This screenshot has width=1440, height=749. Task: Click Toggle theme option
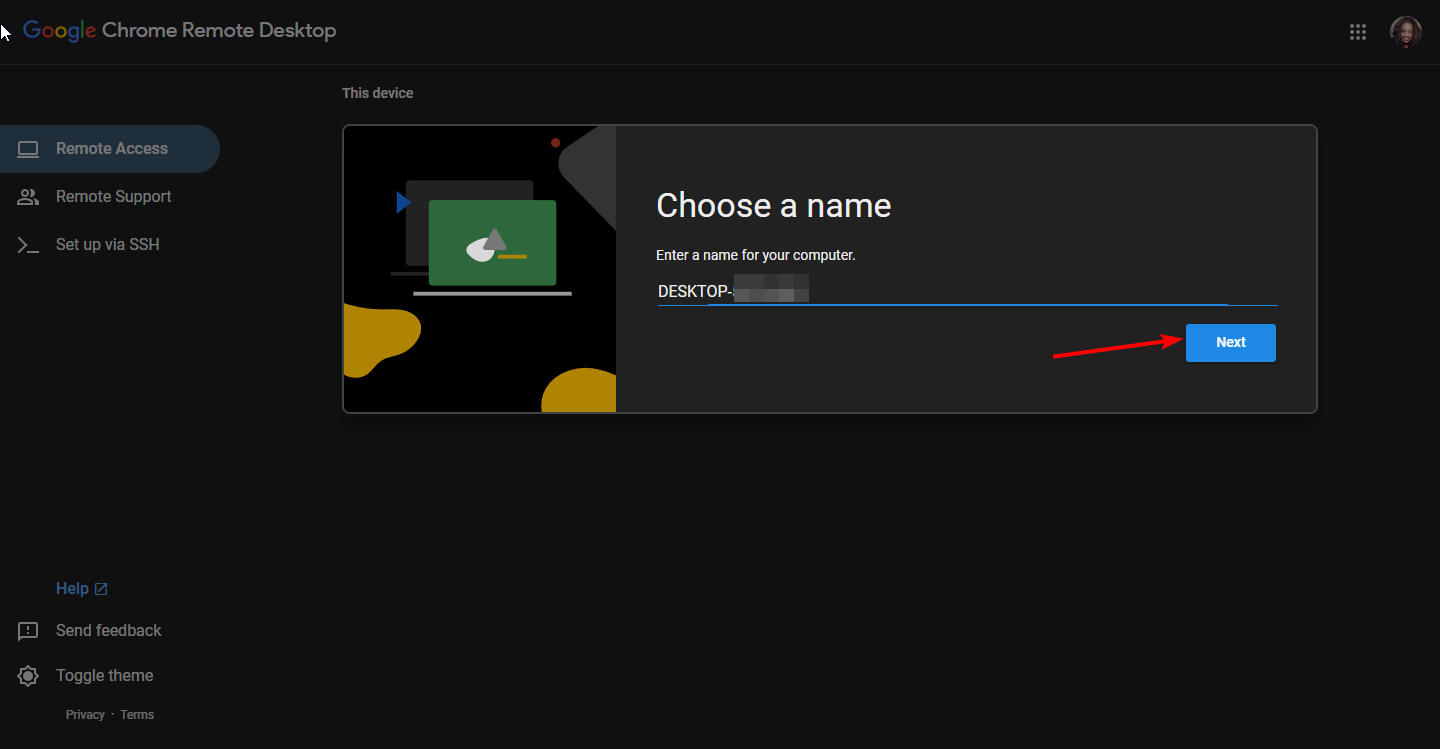pos(104,676)
